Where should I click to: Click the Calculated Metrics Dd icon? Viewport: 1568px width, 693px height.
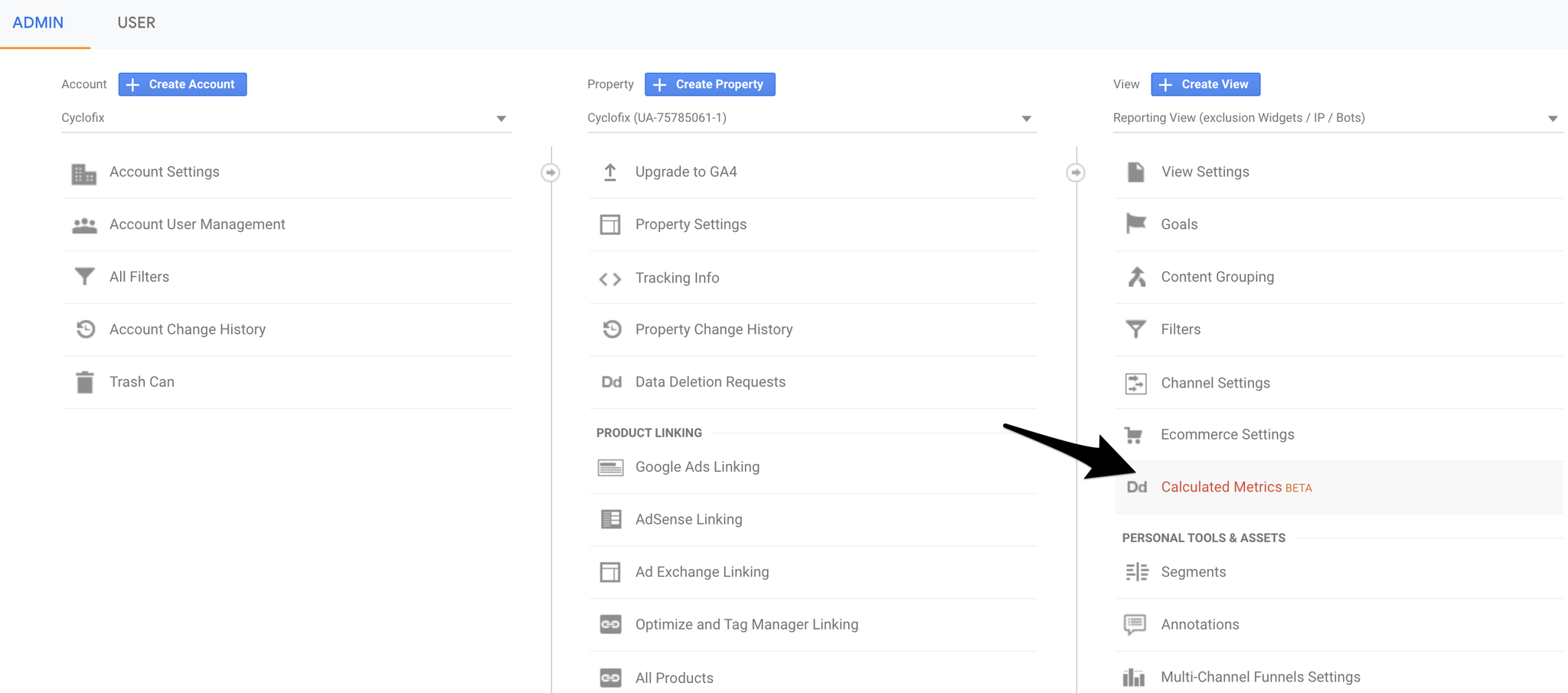[1137, 487]
